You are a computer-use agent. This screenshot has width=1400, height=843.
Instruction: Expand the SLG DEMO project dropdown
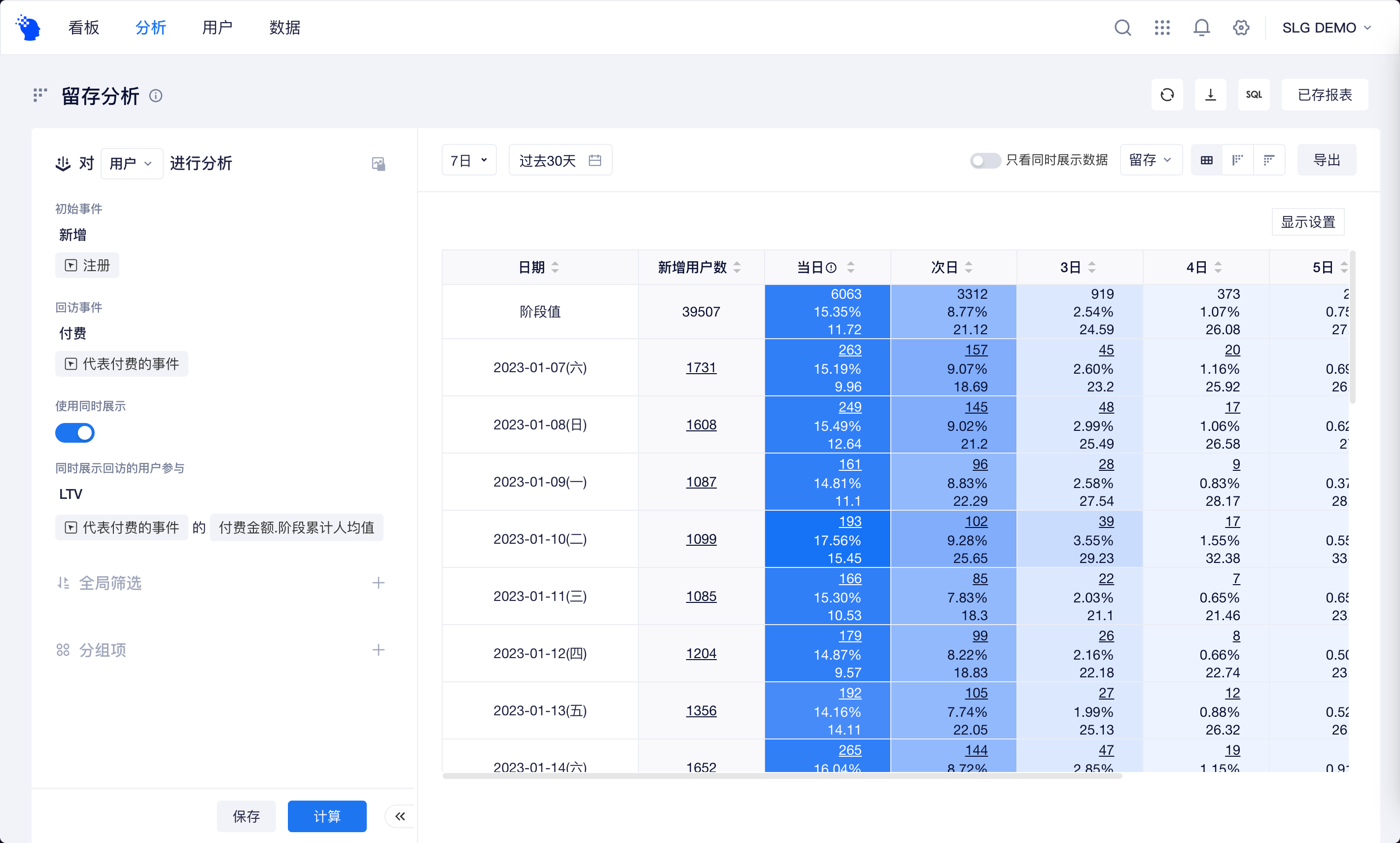click(x=1326, y=27)
